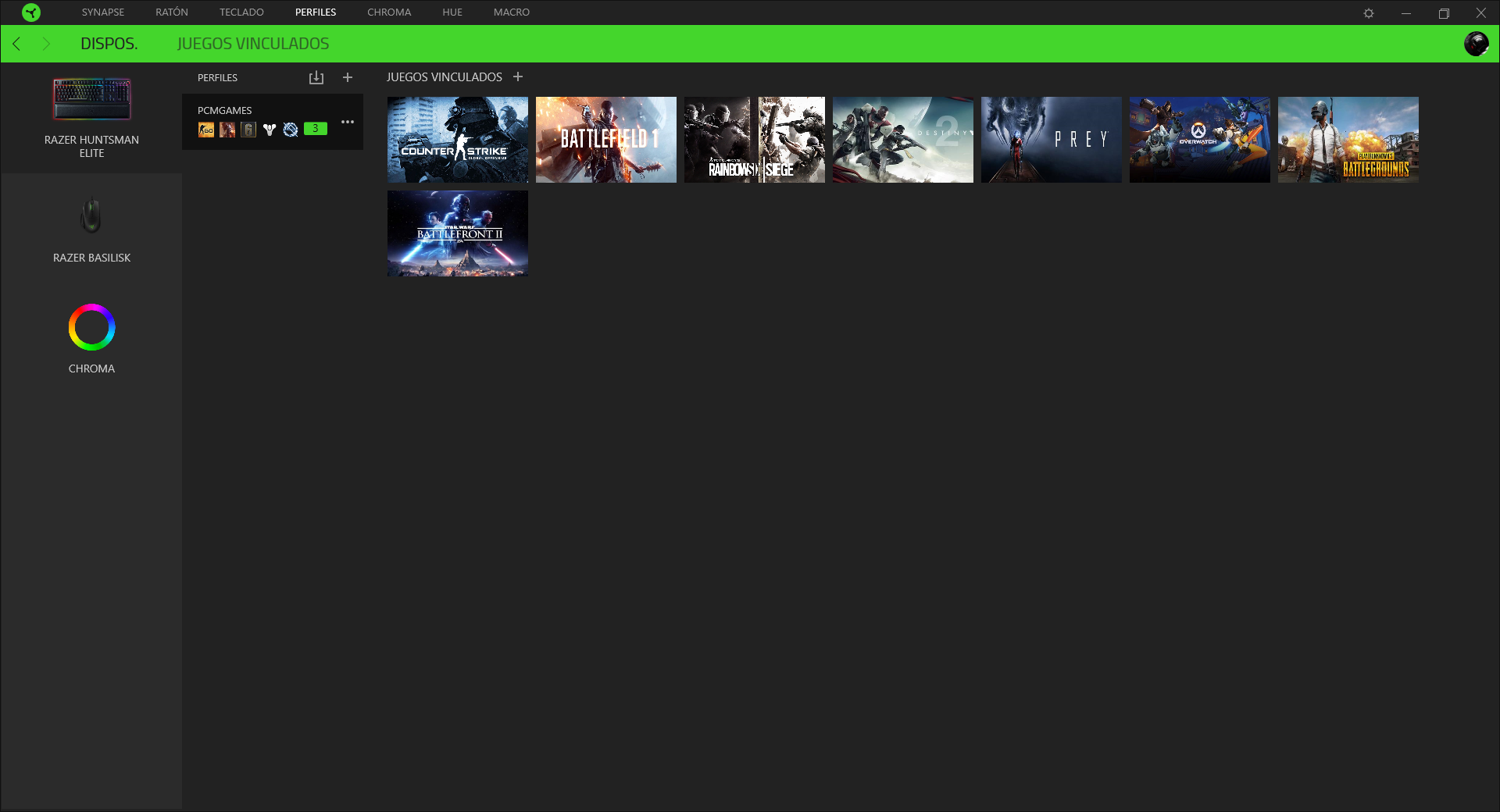
Task: Go to the CHROMA top tab
Action: click(x=389, y=12)
